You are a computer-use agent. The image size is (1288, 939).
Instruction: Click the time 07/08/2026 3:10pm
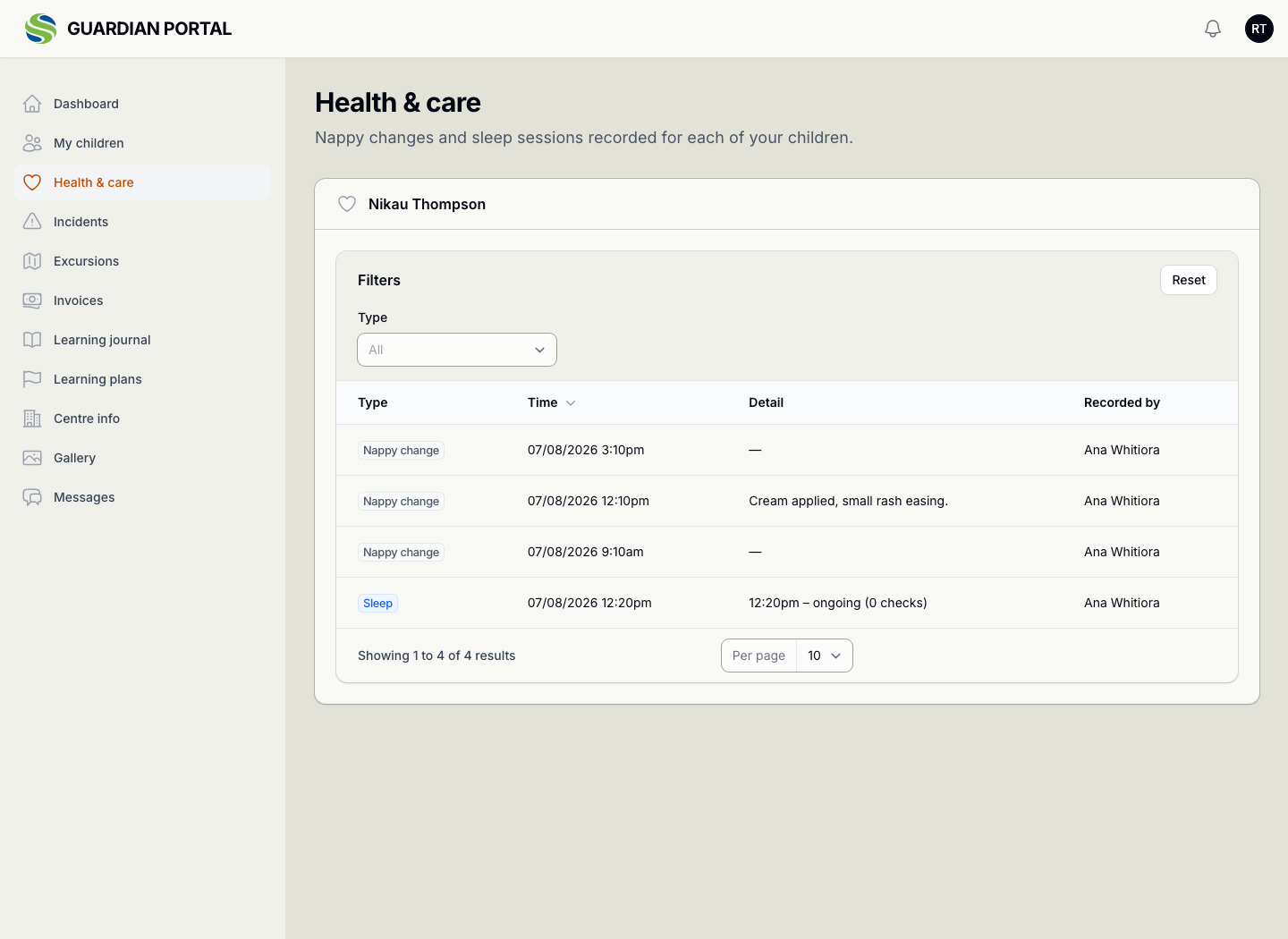click(x=586, y=450)
